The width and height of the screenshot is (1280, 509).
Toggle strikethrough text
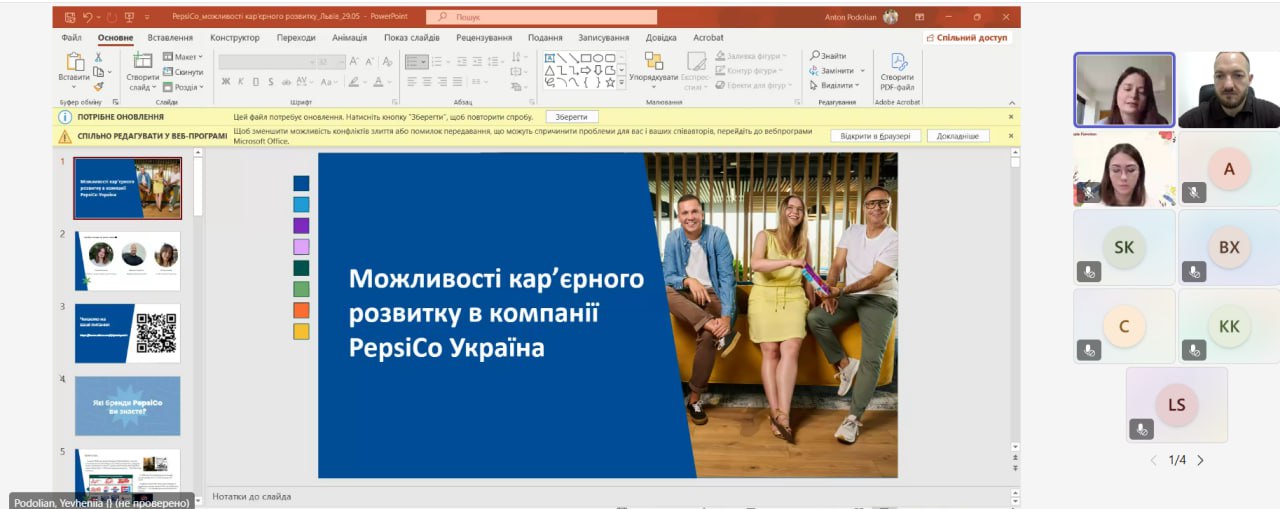click(286, 82)
